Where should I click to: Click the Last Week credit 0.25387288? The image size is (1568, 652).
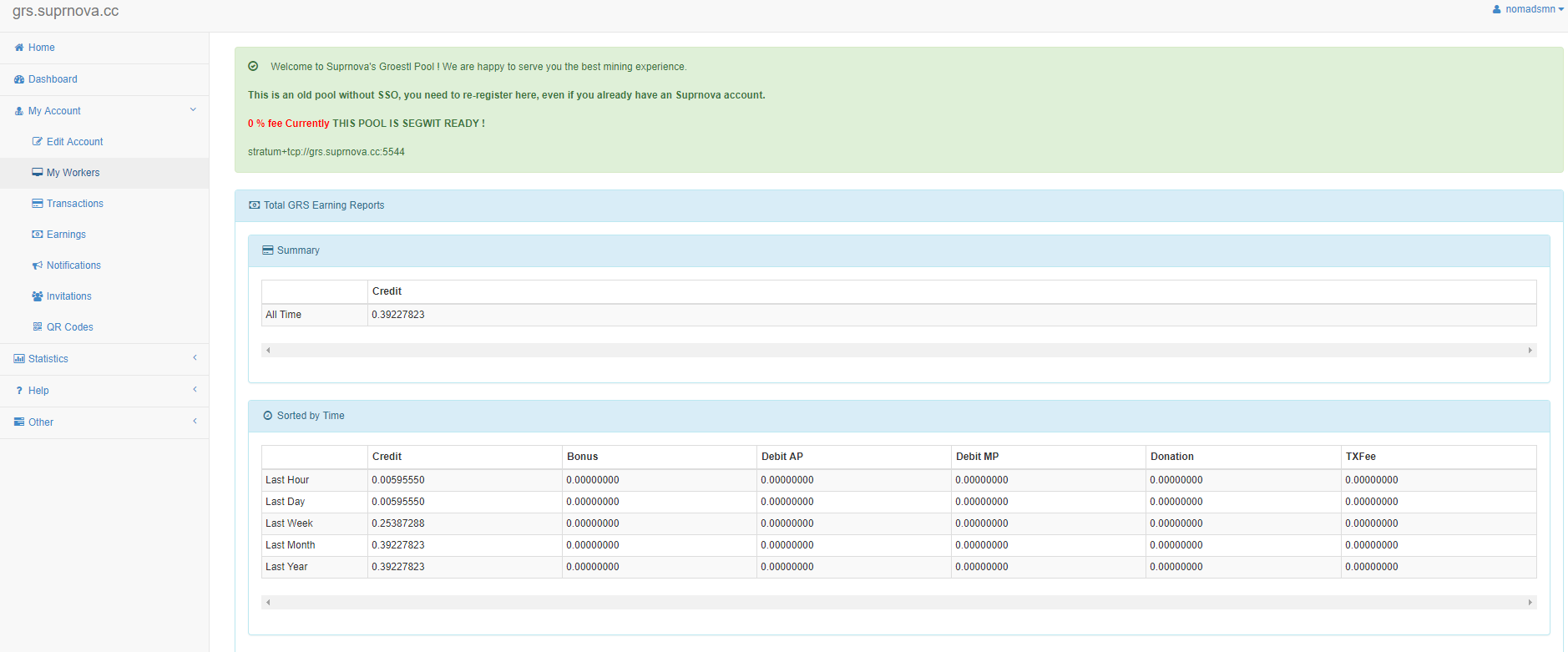(x=398, y=523)
